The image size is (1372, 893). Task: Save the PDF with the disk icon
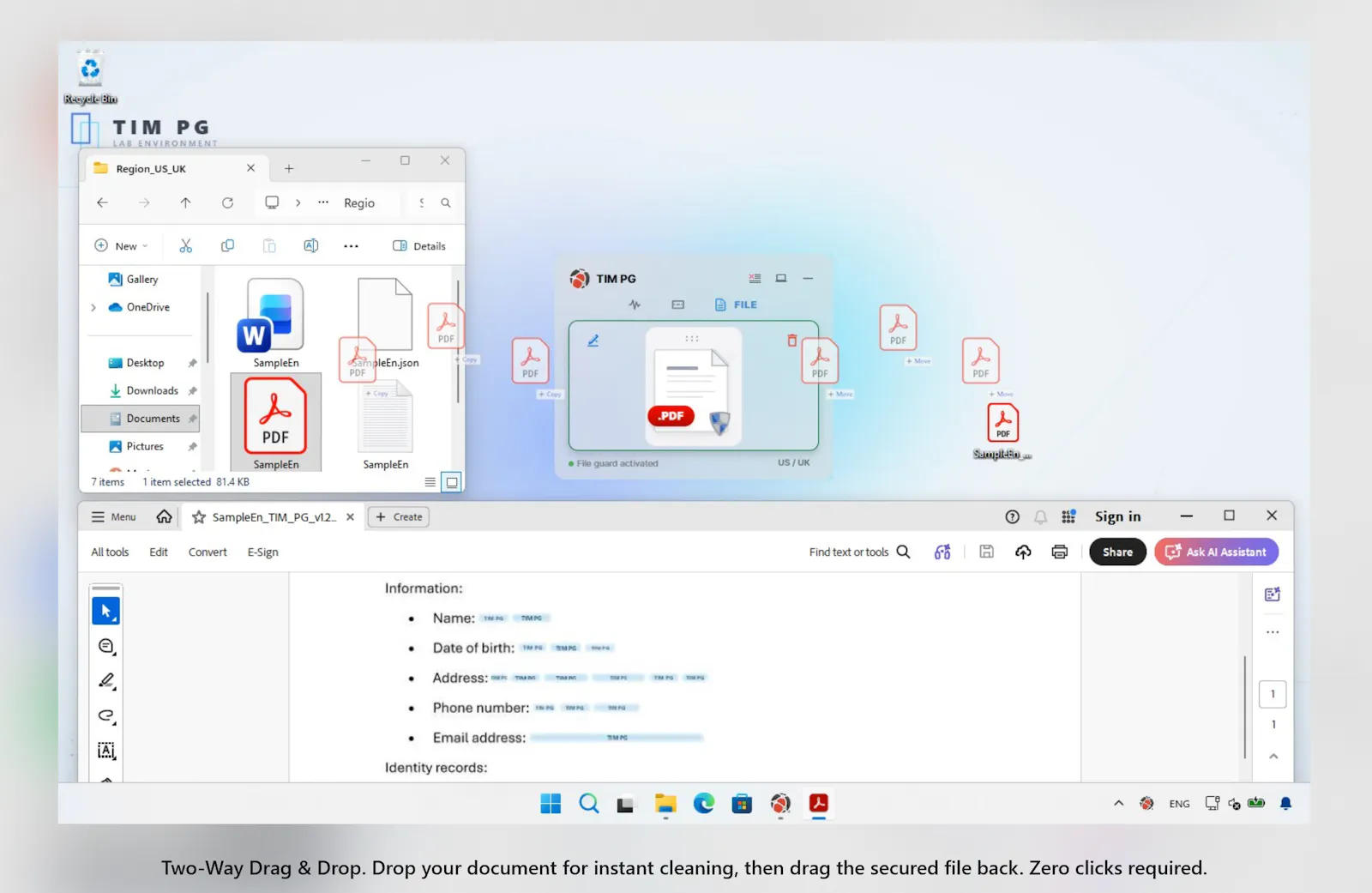pos(986,552)
